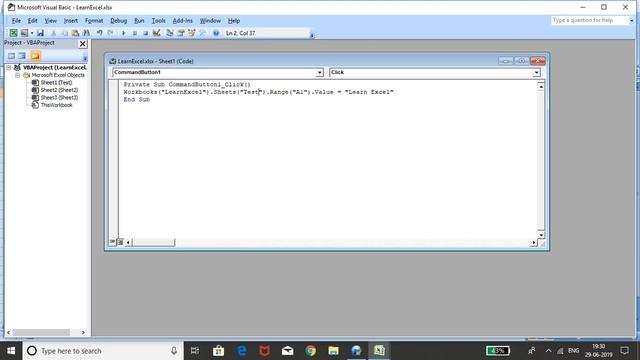Click the 'End Sub' code line

pos(137,99)
